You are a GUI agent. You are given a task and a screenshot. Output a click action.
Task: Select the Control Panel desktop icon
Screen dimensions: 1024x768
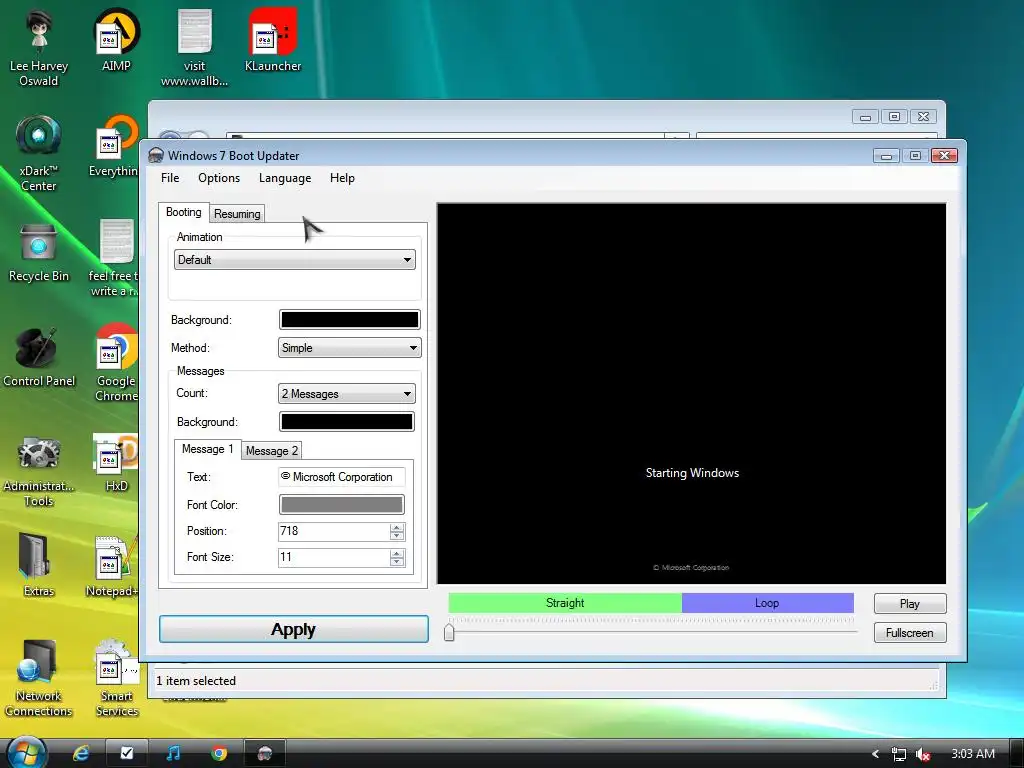pyautogui.click(x=39, y=357)
